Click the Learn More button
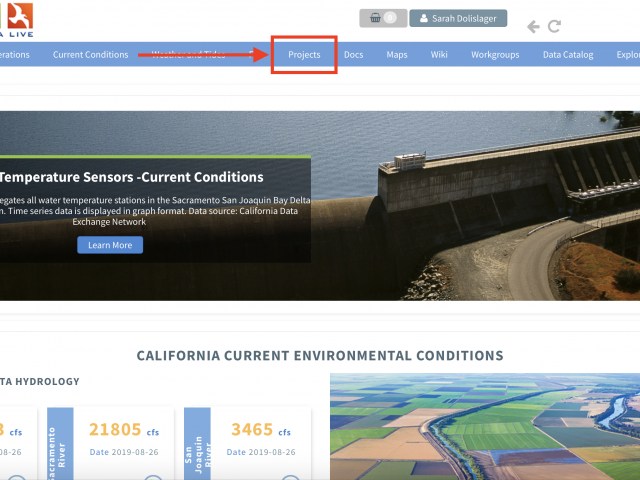This screenshot has height=480, width=640. coord(110,245)
